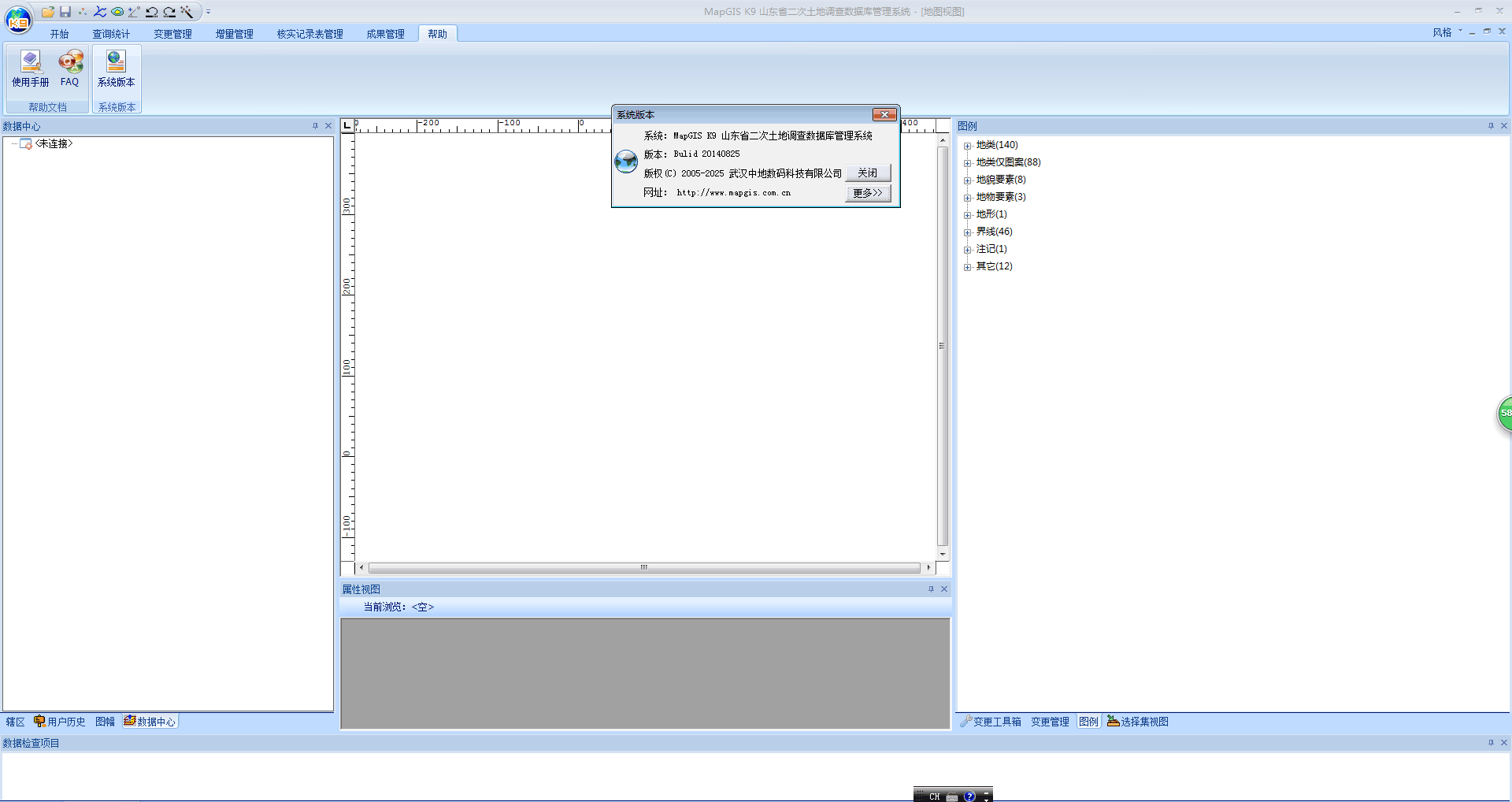The image size is (1512, 802).
Task: Open the quick access toolbar customize dropdown
Action: pyautogui.click(x=208, y=12)
